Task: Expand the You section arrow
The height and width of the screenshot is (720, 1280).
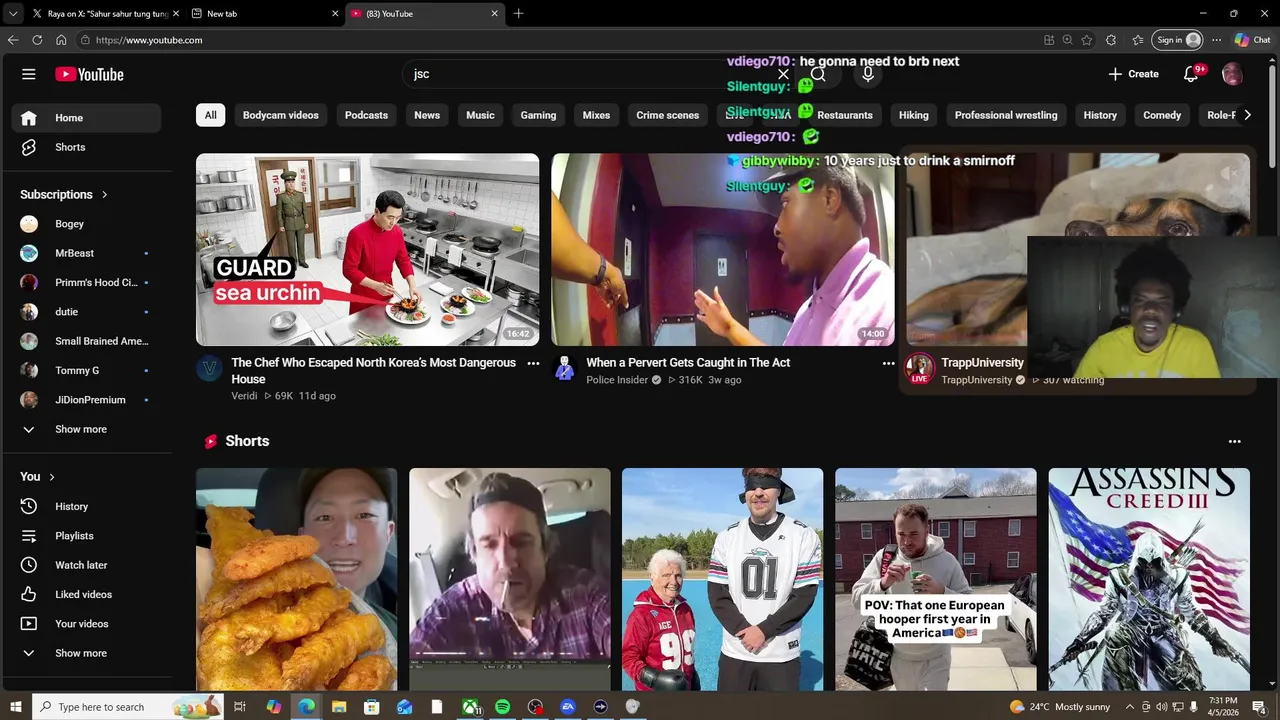Action: [52, 477]
